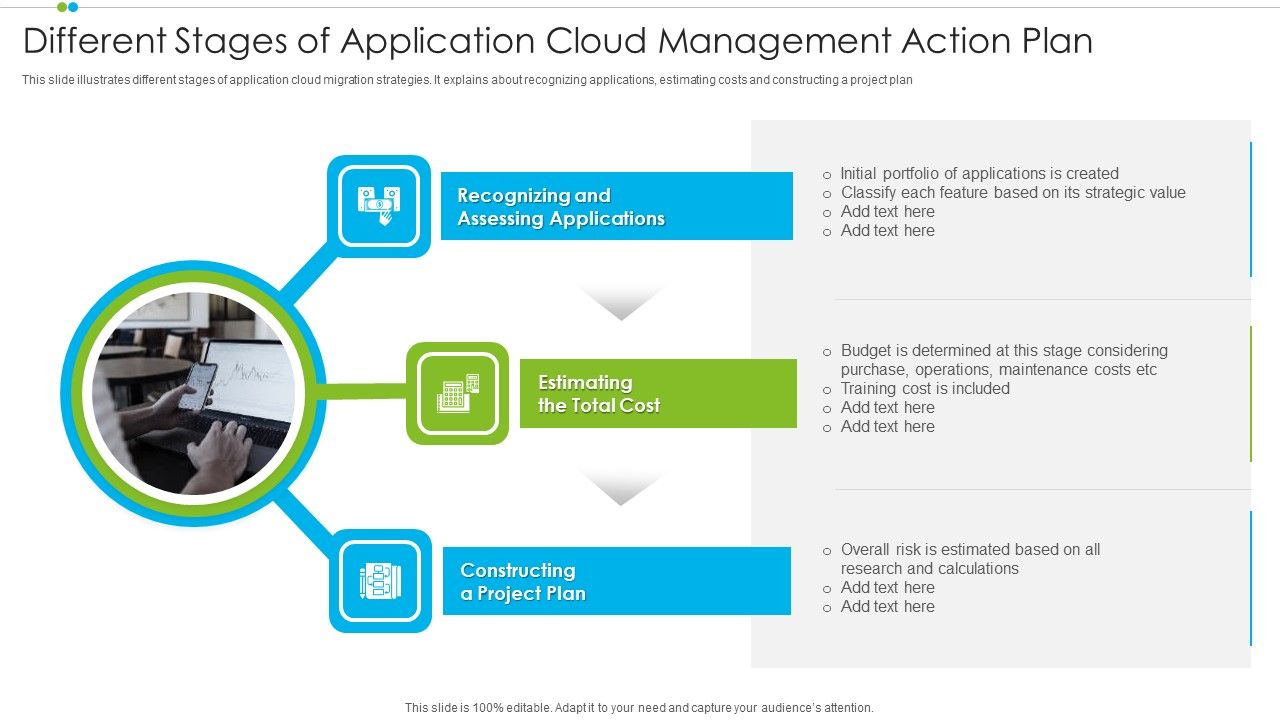1280x720 pixels.
Task: Click the "Estimating the Total Cost" green label
Action: tap(658, 394)
